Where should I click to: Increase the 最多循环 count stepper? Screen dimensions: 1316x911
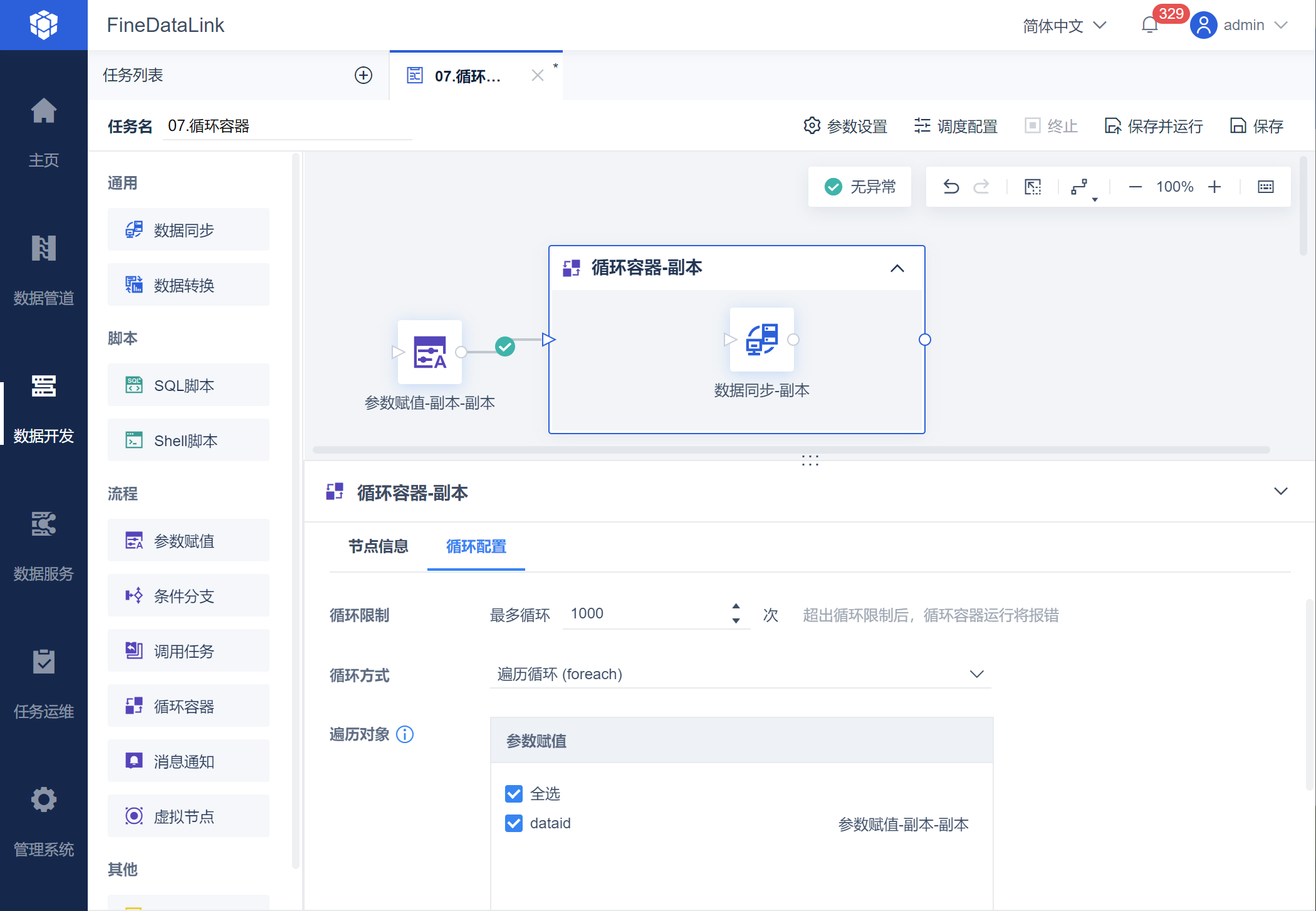736,606
